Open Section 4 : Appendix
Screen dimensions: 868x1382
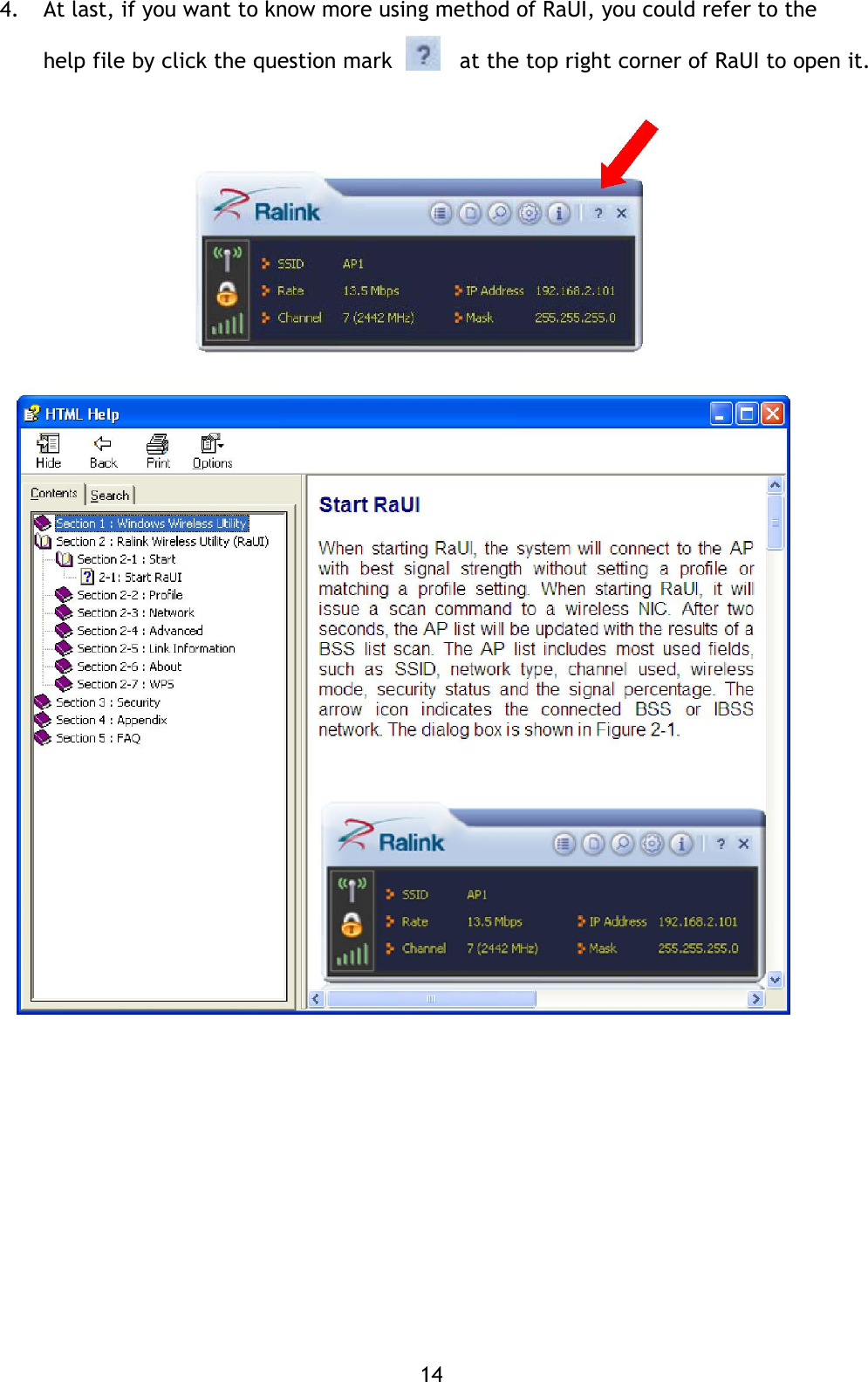(x=111, y=721)
